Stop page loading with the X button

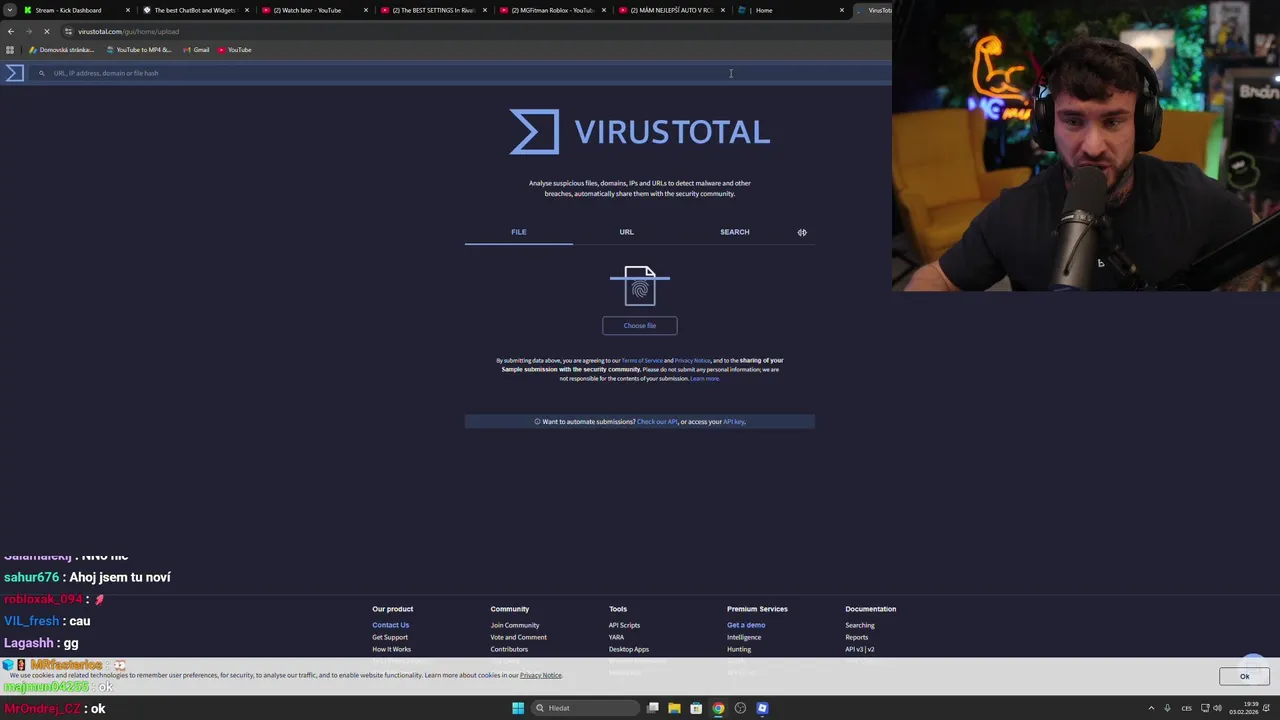pyautogui.click(x=46, y=31)
